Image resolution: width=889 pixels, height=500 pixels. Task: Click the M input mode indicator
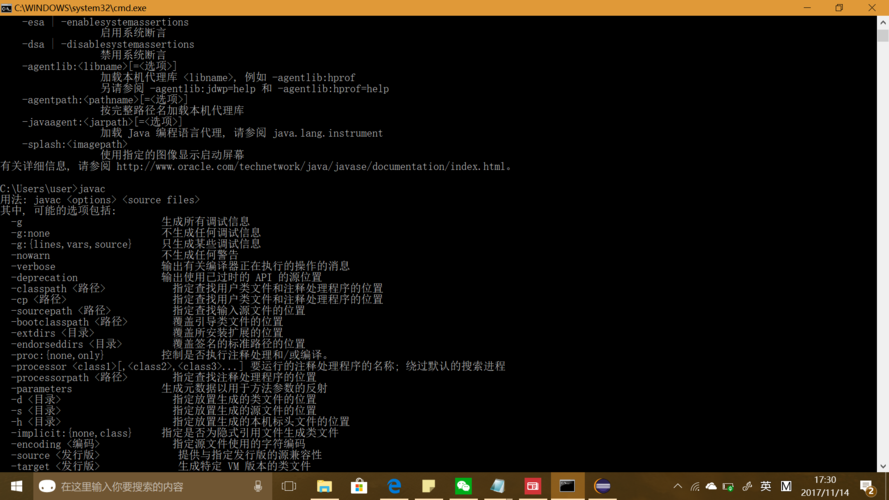(786, 486)
